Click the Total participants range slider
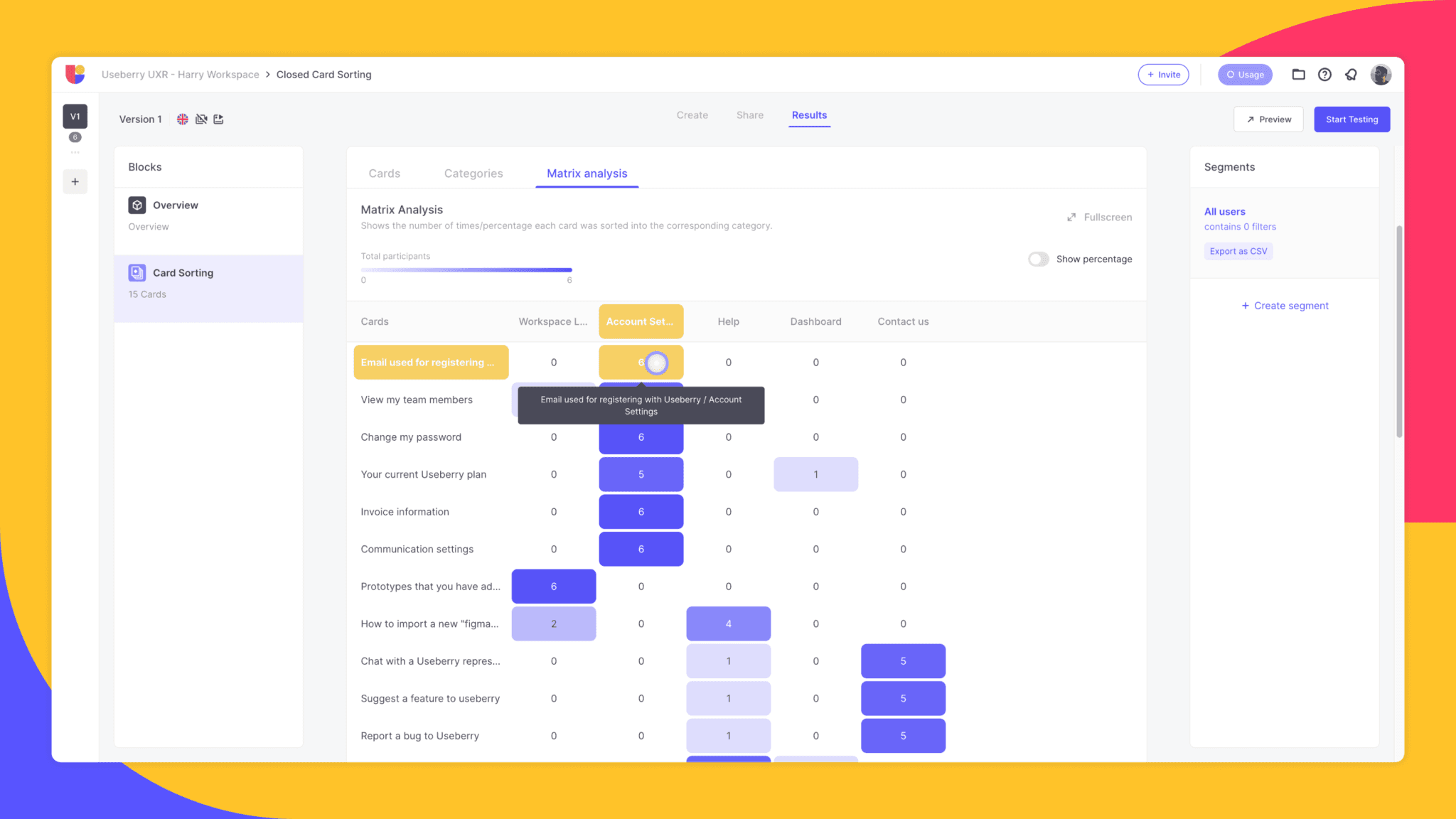 [466, 270]
